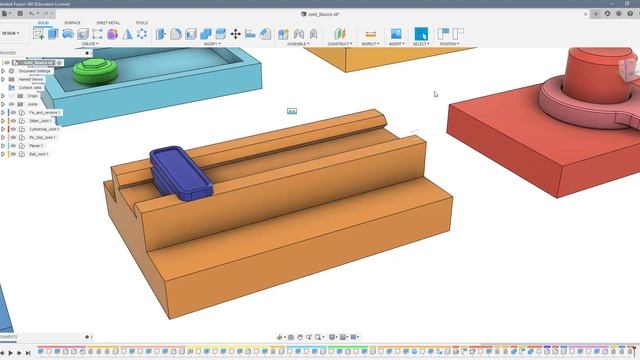640x360 pixels.
Task: Open the CONSTRUCT menu label
Action: pyautogui.click(x=340, y=44)
